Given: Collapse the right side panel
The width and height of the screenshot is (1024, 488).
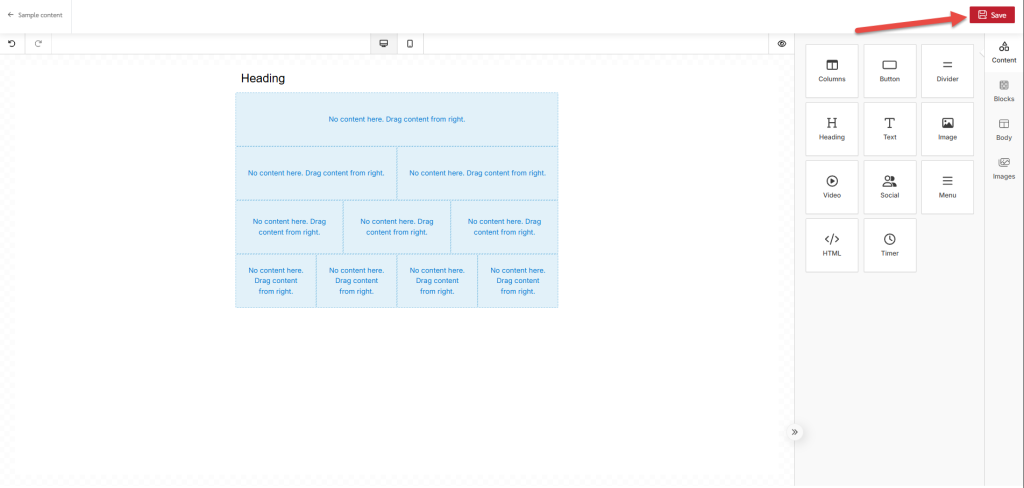Looking at the screenshot, I should click(x=794, y=432).
